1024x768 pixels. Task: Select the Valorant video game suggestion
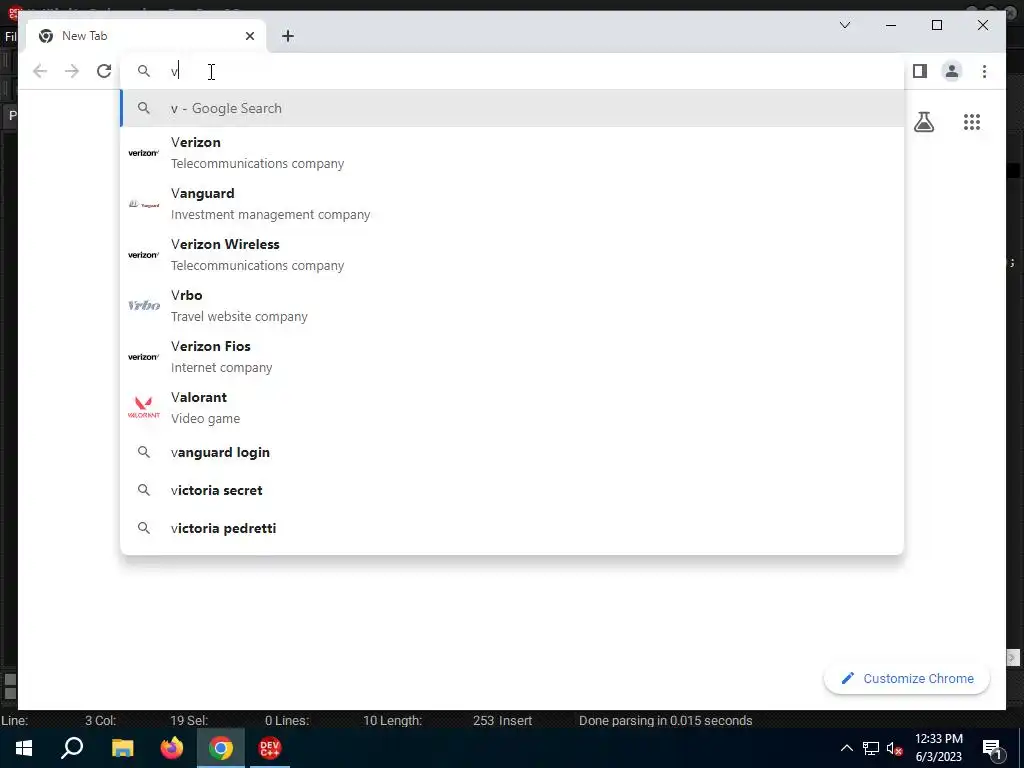tap(512, 408)
